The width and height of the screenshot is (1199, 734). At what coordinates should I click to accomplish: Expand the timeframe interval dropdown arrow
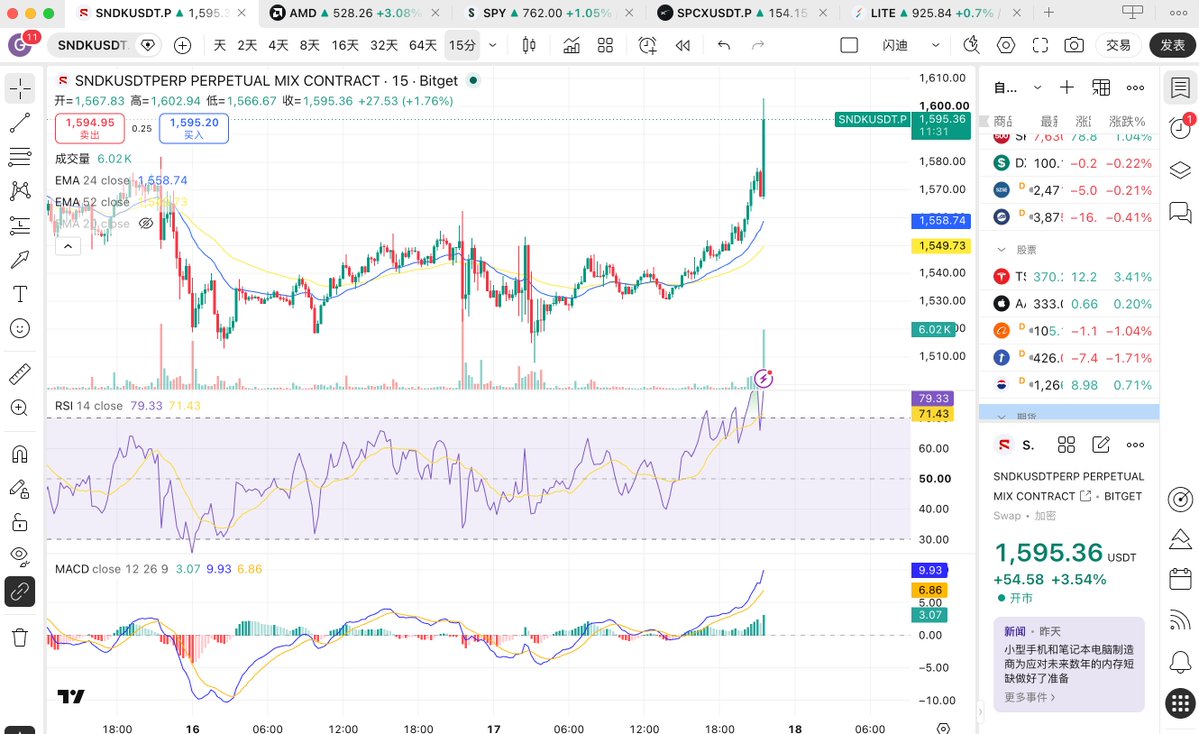click(493, 46)
